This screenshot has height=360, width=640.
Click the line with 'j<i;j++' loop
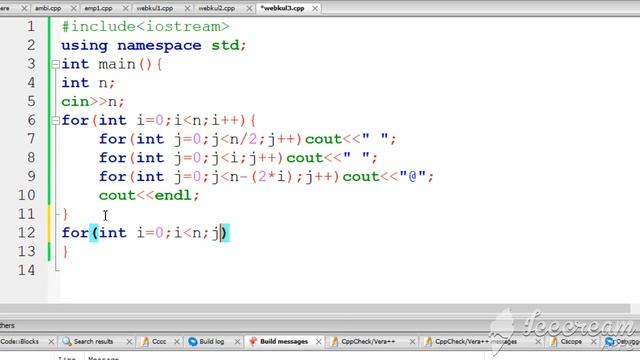[238, 158]
